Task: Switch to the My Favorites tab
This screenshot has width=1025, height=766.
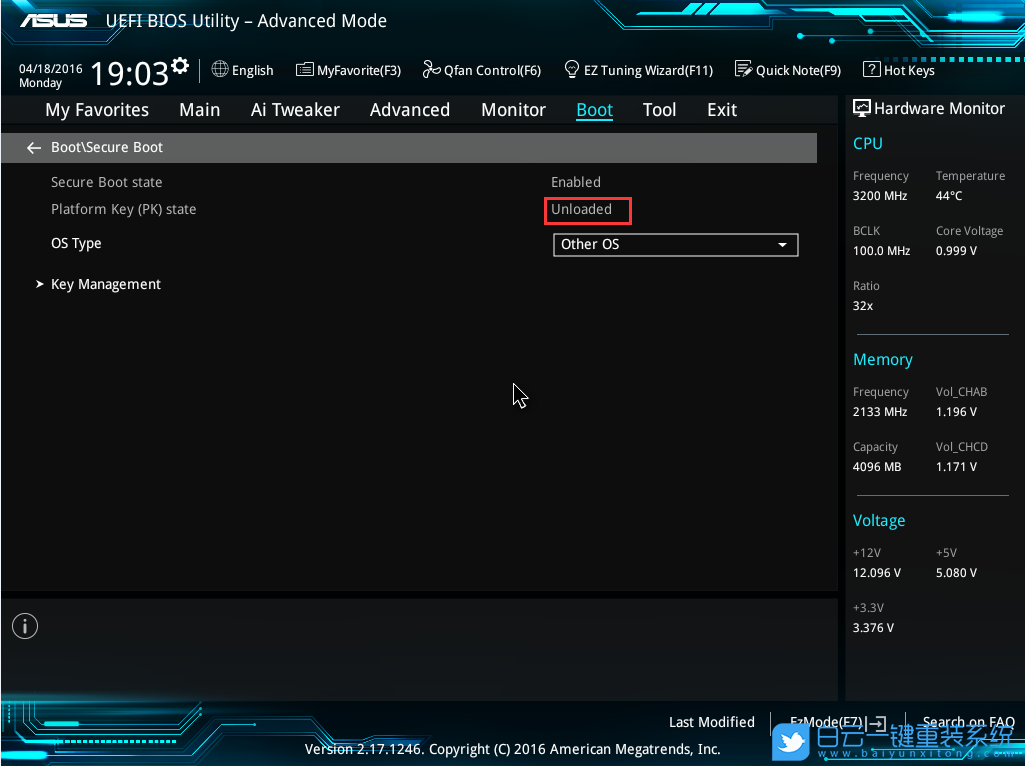Action: pyautogui.click(x=97, y=110)
